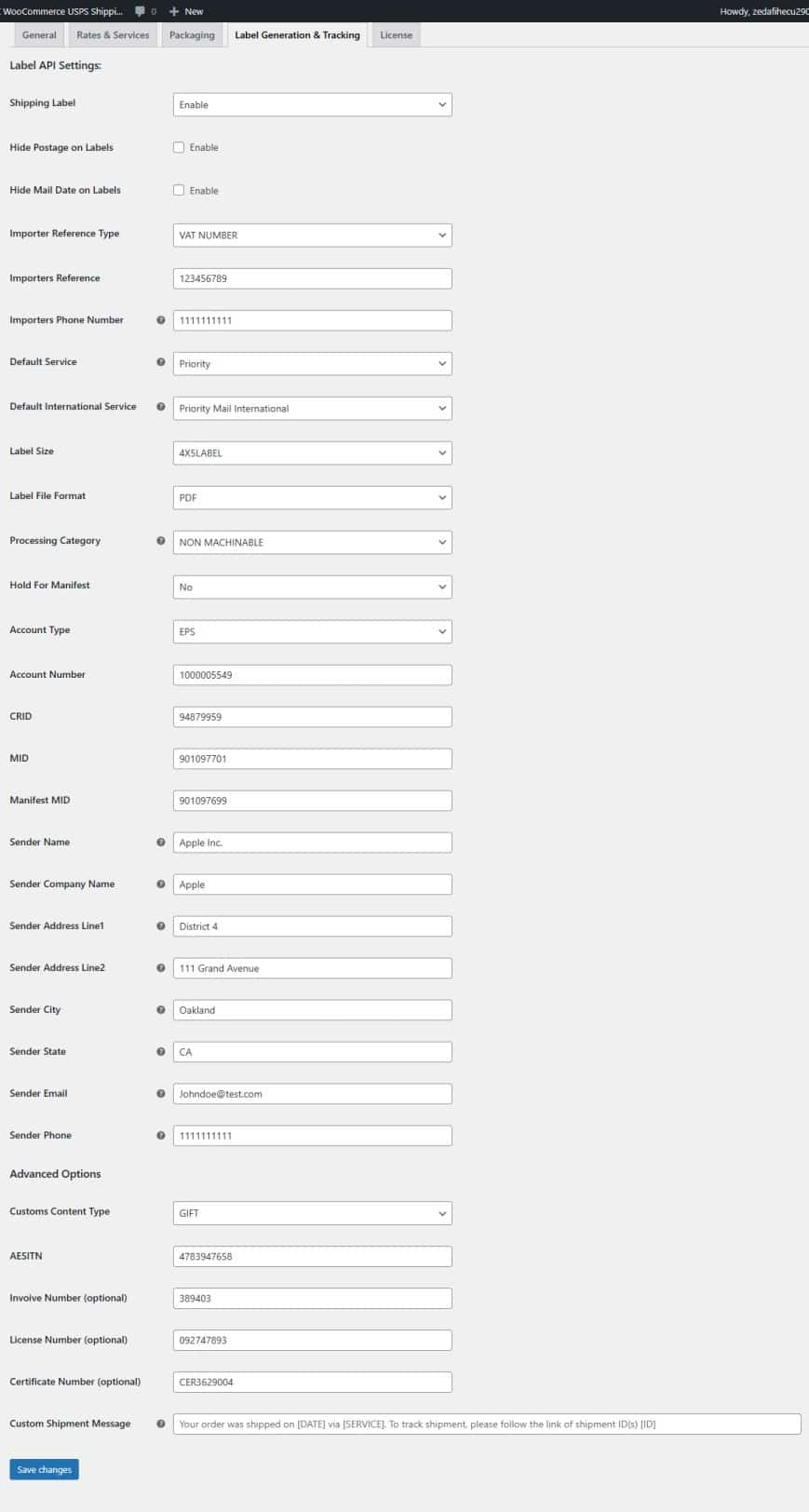Open the Customs Content Type dropdown
The height and width of the screenshot is (1512, 809).
[312, 1213]
